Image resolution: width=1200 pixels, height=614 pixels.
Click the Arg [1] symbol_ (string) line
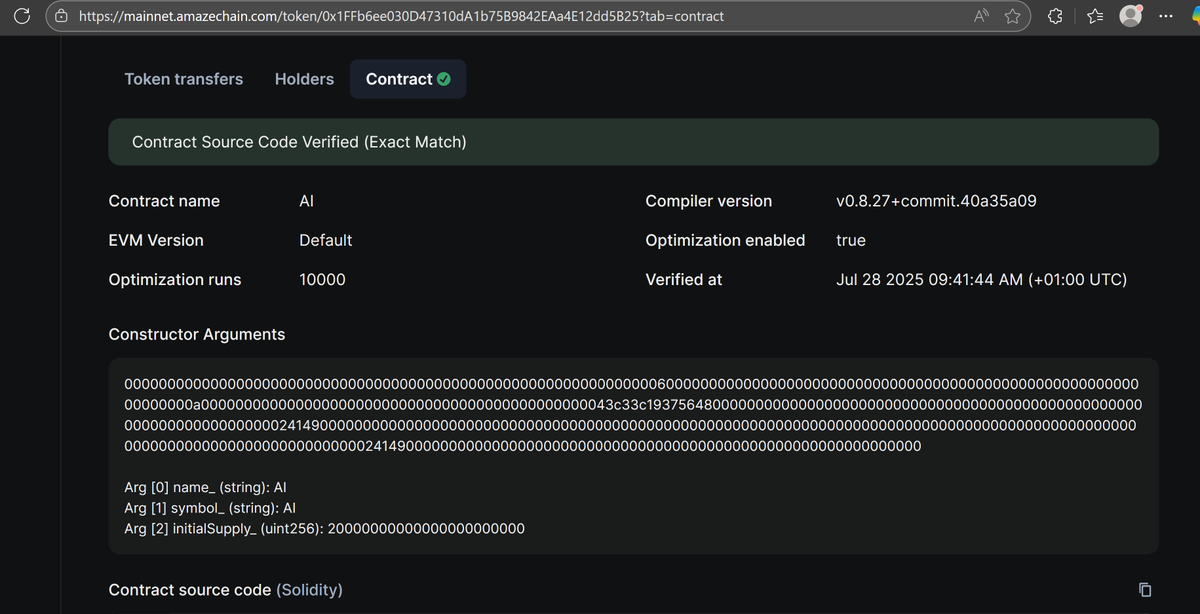[x=210, y=508]
